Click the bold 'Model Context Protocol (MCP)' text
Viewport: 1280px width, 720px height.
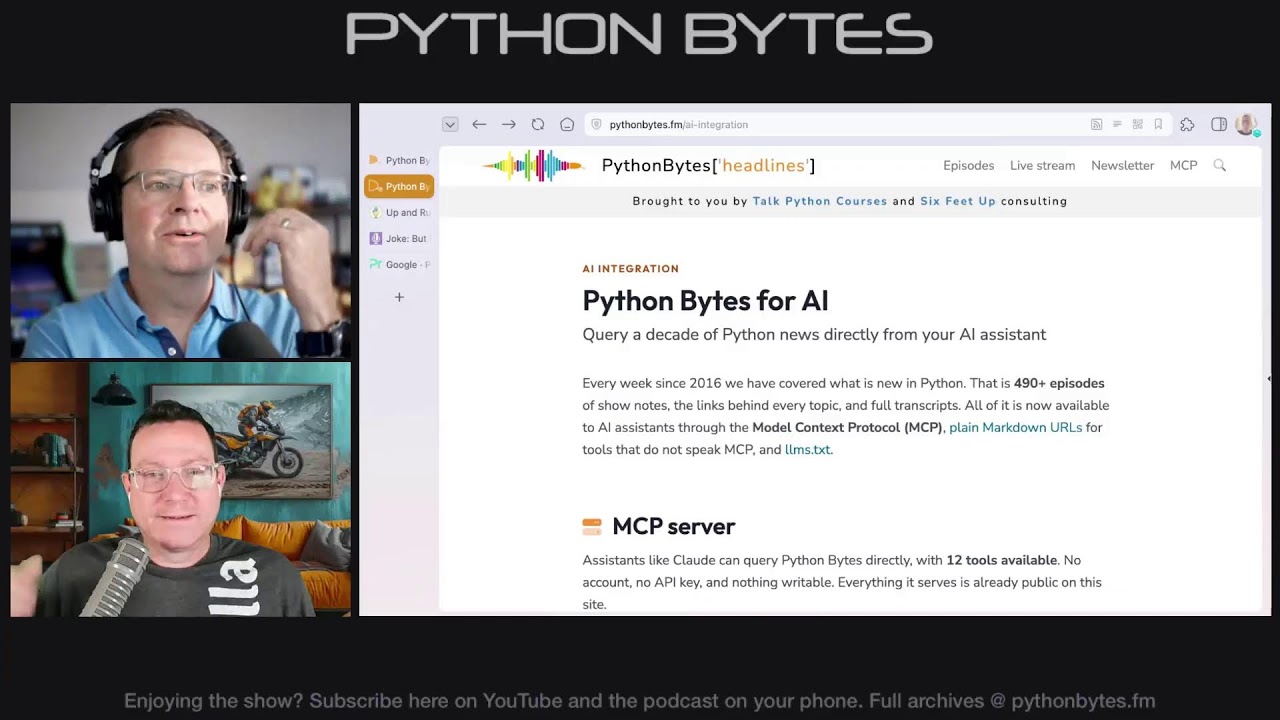847,427
